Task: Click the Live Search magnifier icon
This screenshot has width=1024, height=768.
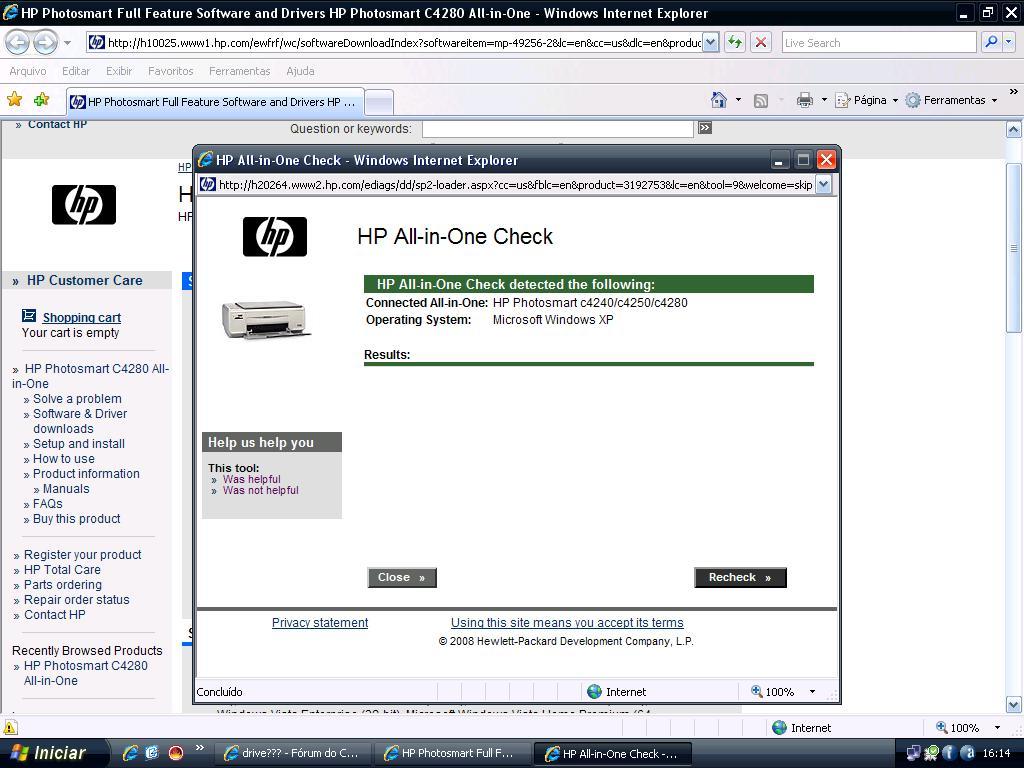Action: pyautogui.click(x=991, y=42)
